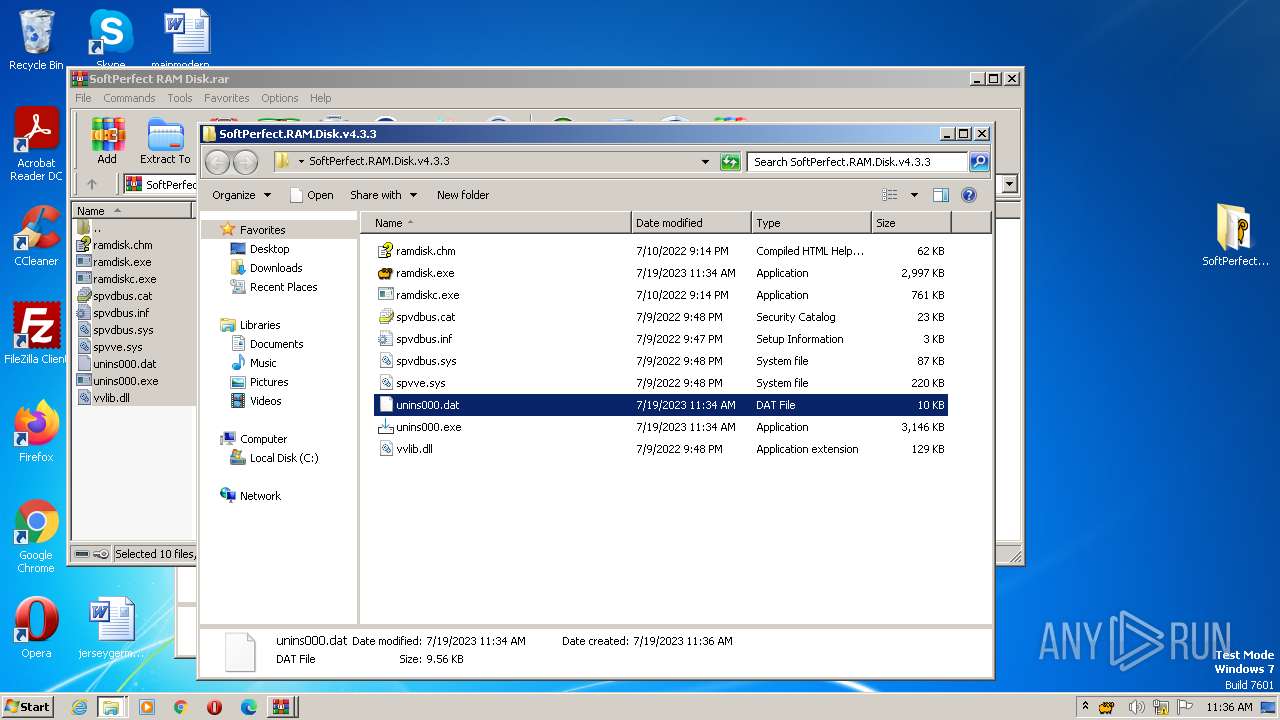The width and height of the screenshot is (1280, 720).
Task: Click Opera icon in taskbar
Action: coord(215,707)
